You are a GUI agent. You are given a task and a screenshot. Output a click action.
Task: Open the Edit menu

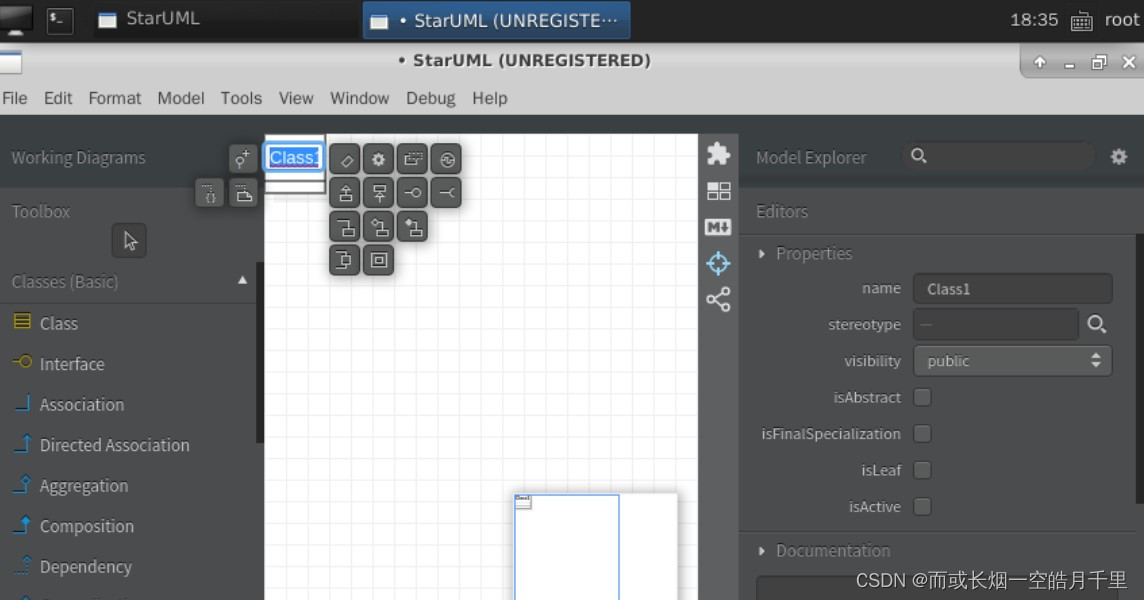pyautogui.click(x=58, y=98)
